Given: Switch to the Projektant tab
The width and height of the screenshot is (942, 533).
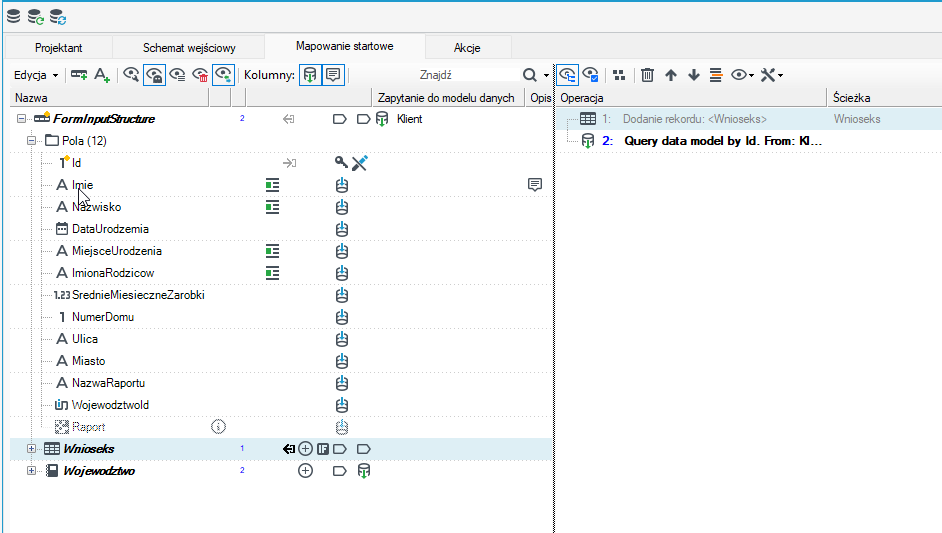Looking at the screenshot, I should [x=58, y=47].
